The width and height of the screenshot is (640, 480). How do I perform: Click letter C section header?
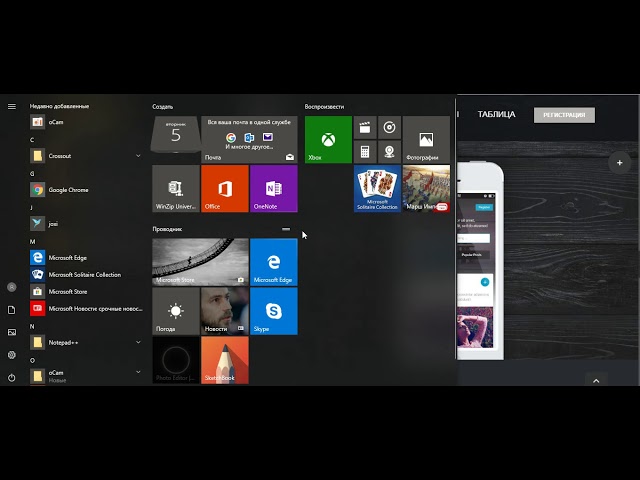[32, 140]
